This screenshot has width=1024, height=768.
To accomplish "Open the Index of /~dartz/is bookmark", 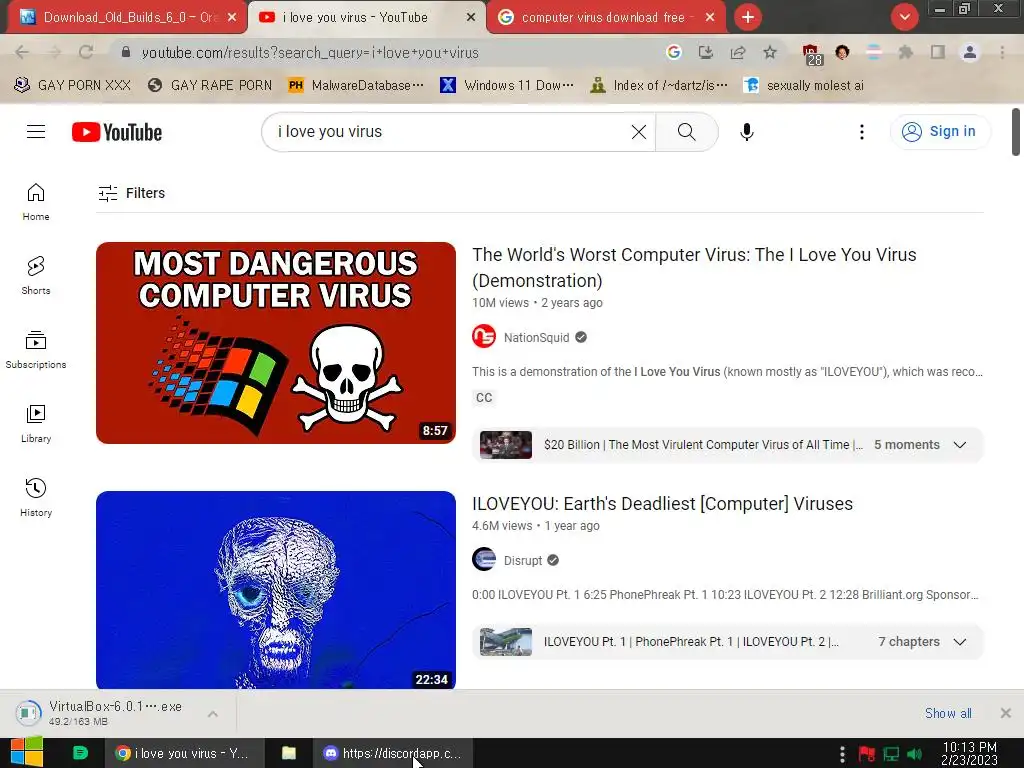I will (658, 85).
